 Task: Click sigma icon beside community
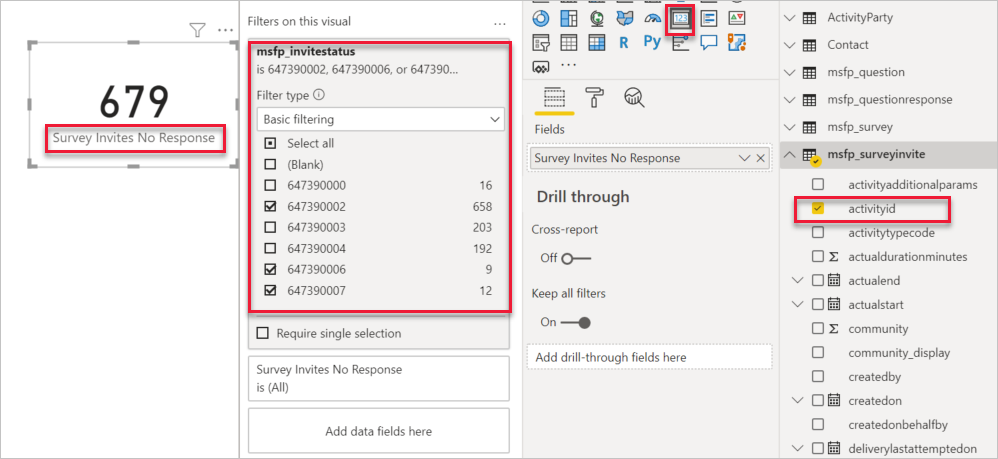pyautogui.click(x=833, y=329)
